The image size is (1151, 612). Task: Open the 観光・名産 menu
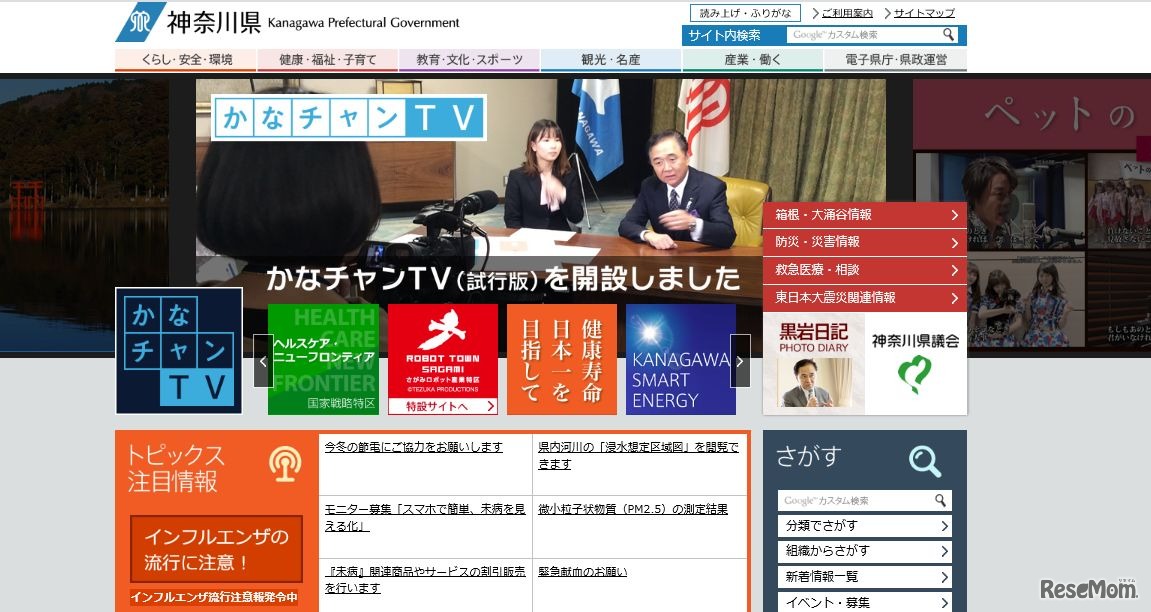click(611, 60)
